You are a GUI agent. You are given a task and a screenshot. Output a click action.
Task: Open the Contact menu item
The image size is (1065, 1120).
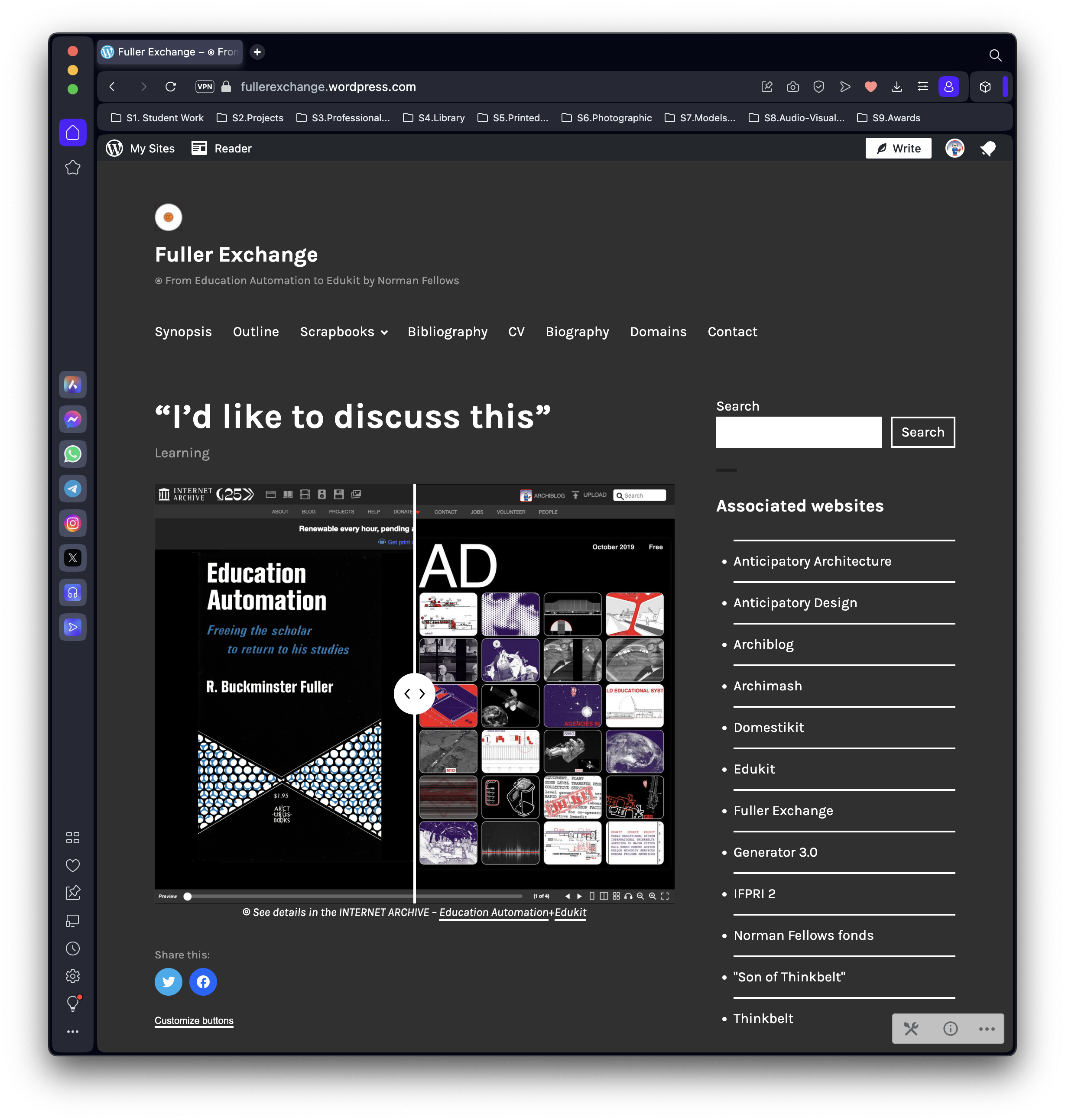tap(732, 332)
